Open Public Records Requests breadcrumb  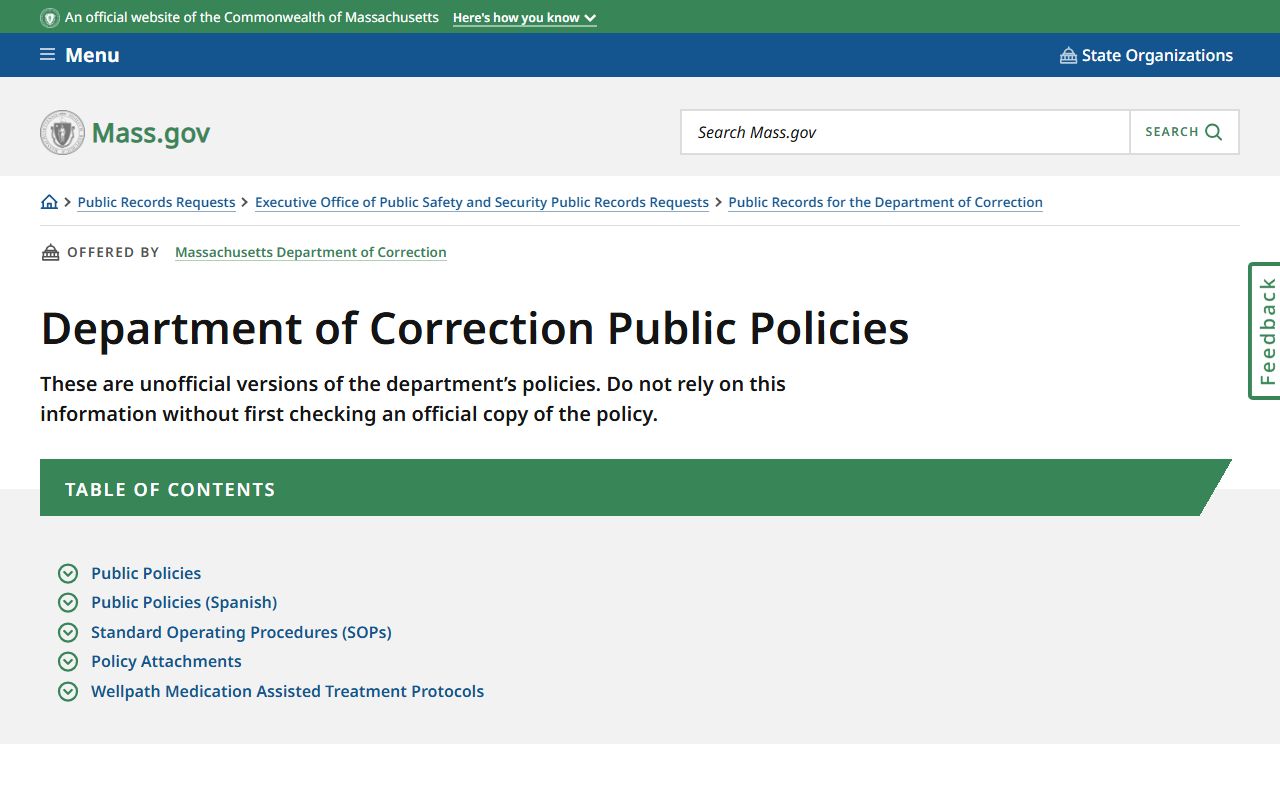(156, 202)
